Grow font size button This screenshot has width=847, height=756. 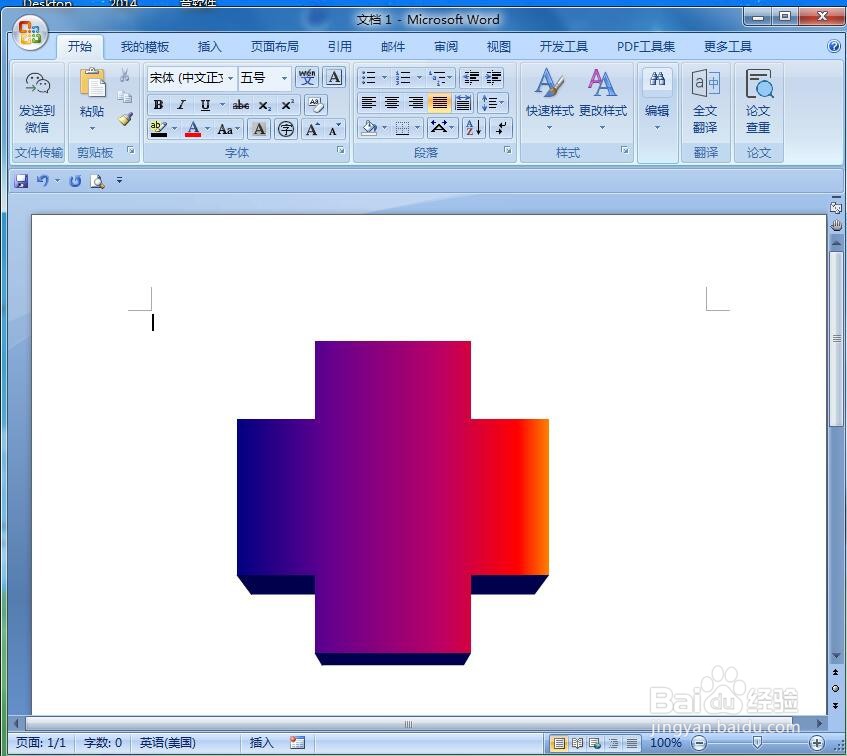point(312,129)
